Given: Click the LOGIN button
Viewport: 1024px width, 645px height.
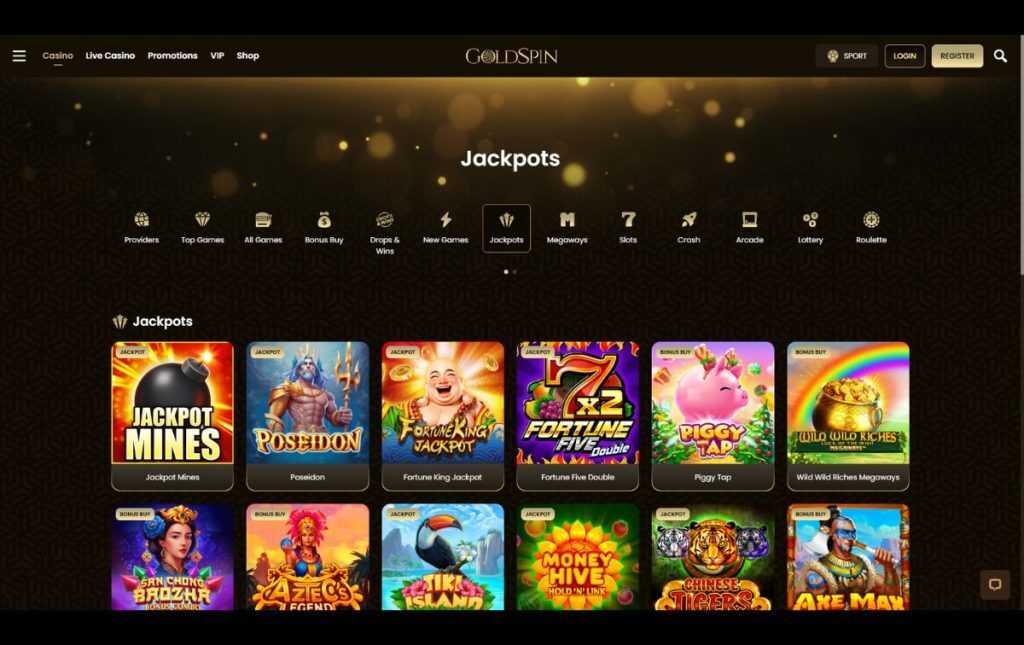Looking at the screenshot, I should pyautogui.click(x=904, y=56).
